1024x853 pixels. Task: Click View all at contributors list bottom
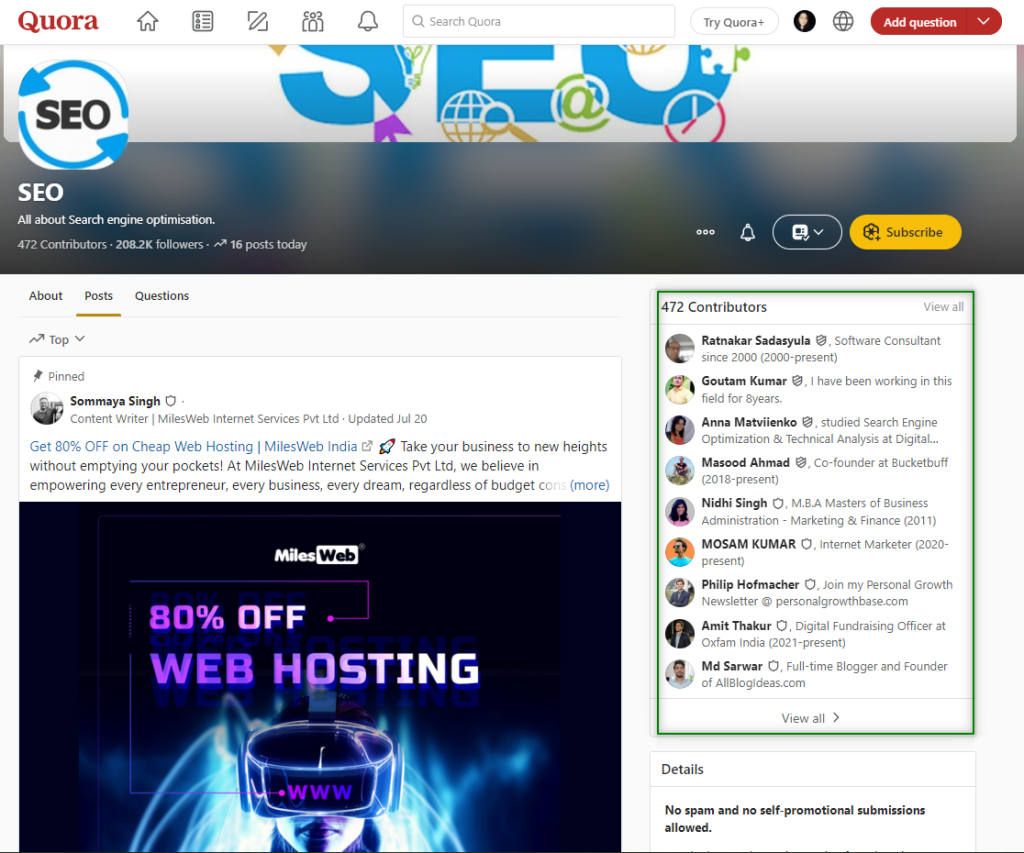click(x=811, y=718)
